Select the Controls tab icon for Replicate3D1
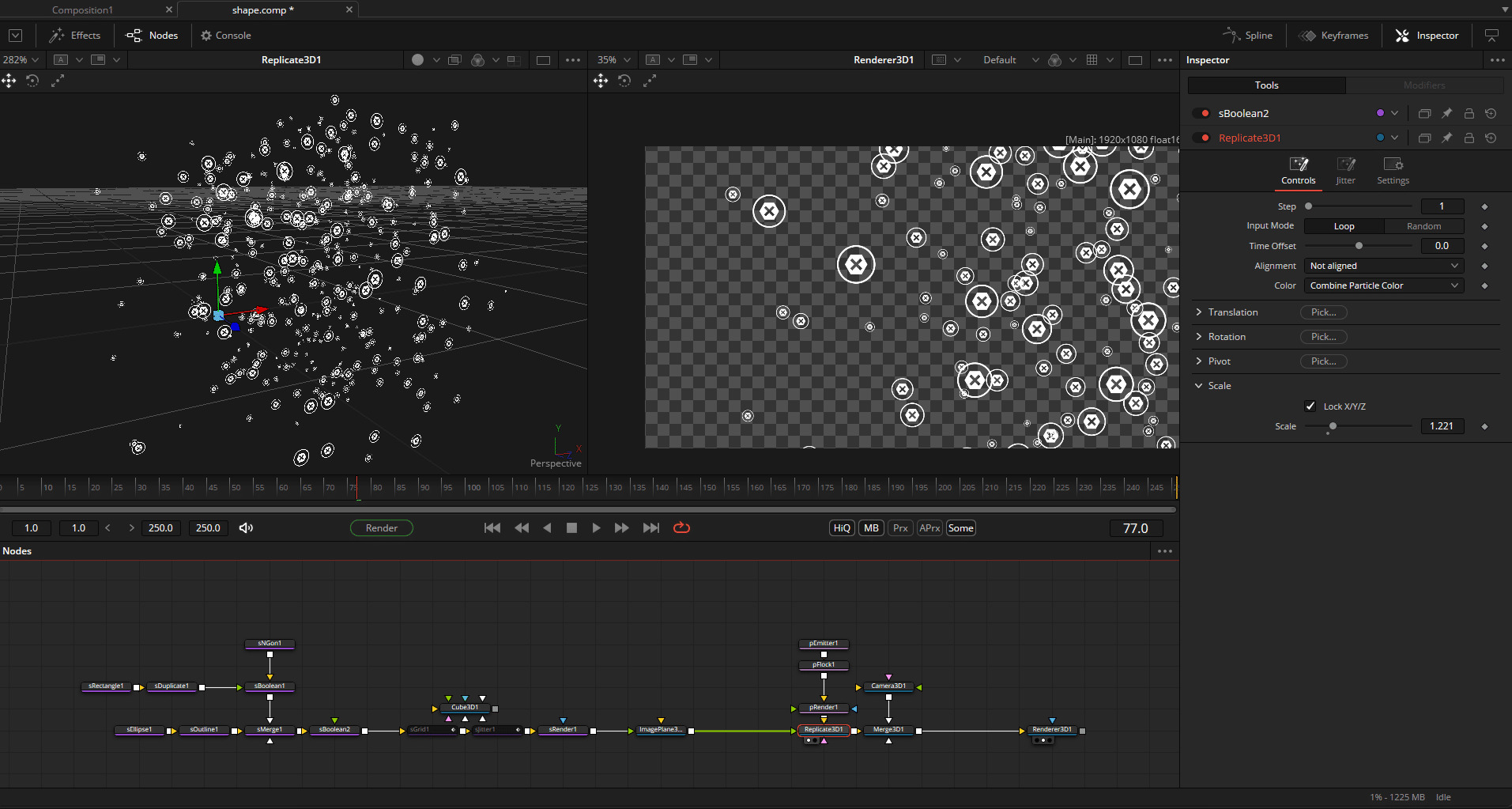The image size is (1512, 809). (1299, 166)
